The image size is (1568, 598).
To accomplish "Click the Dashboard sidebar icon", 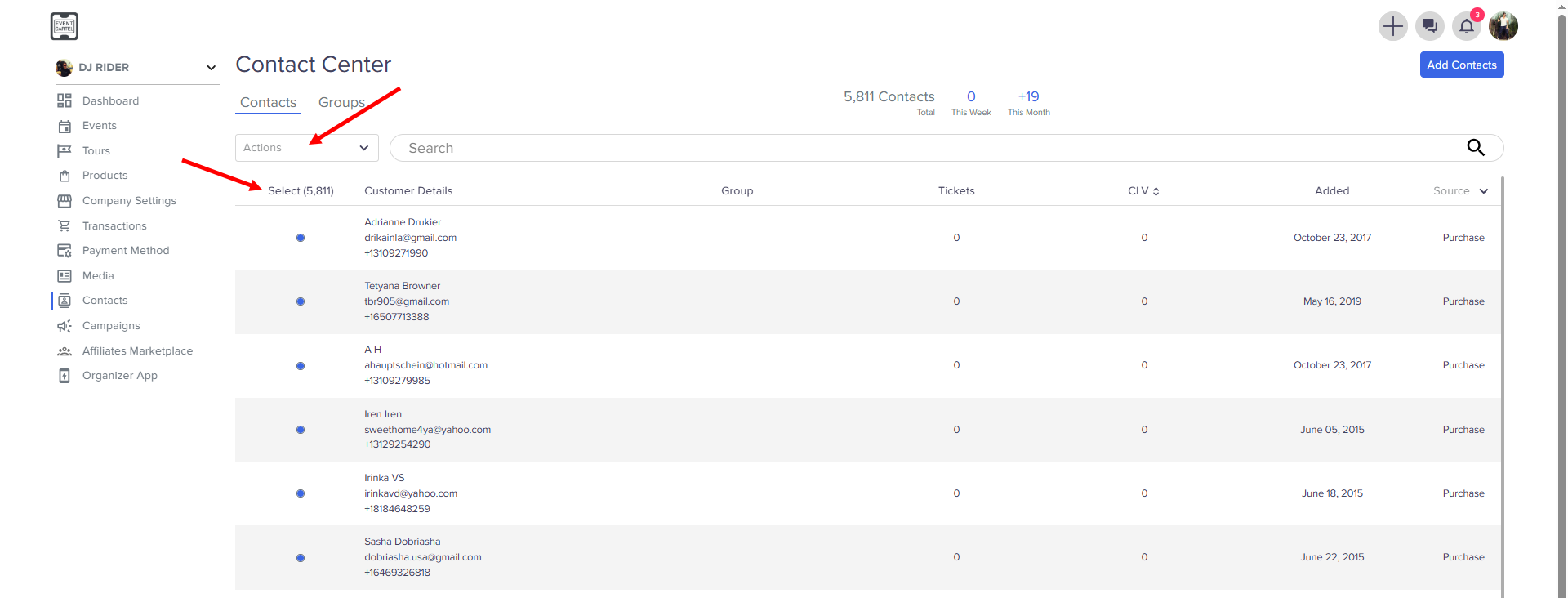I will [65, 100].
